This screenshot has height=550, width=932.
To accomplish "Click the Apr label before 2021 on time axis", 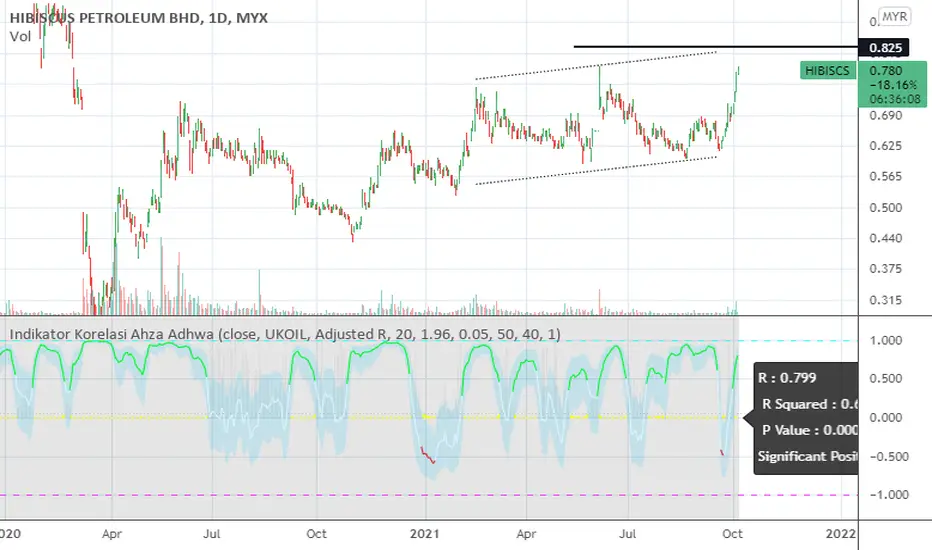I will pos(112,534).
